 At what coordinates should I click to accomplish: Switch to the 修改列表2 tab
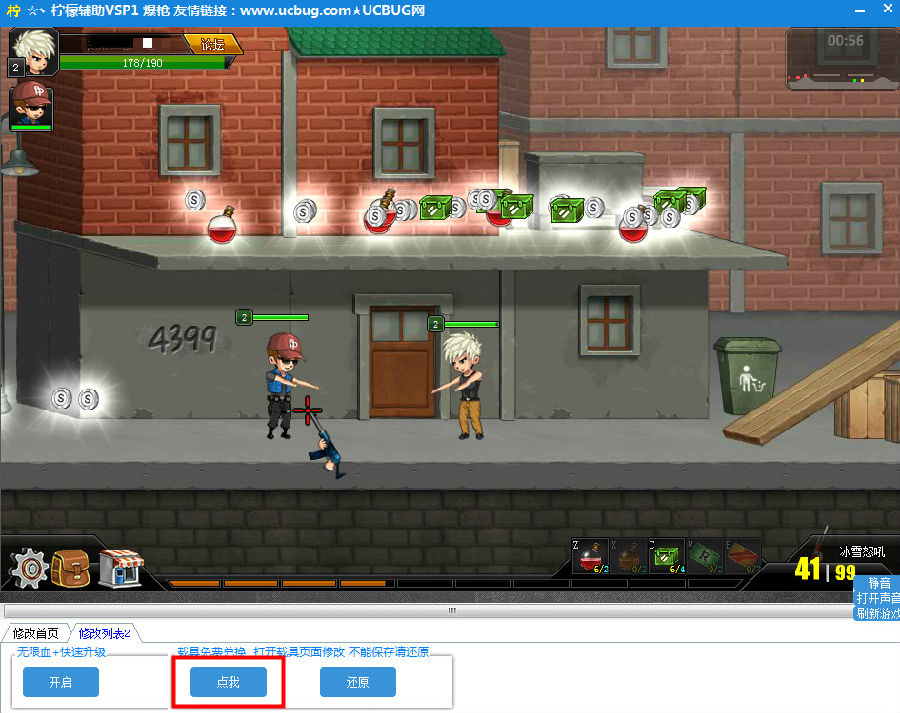click(x=105, y=633)
